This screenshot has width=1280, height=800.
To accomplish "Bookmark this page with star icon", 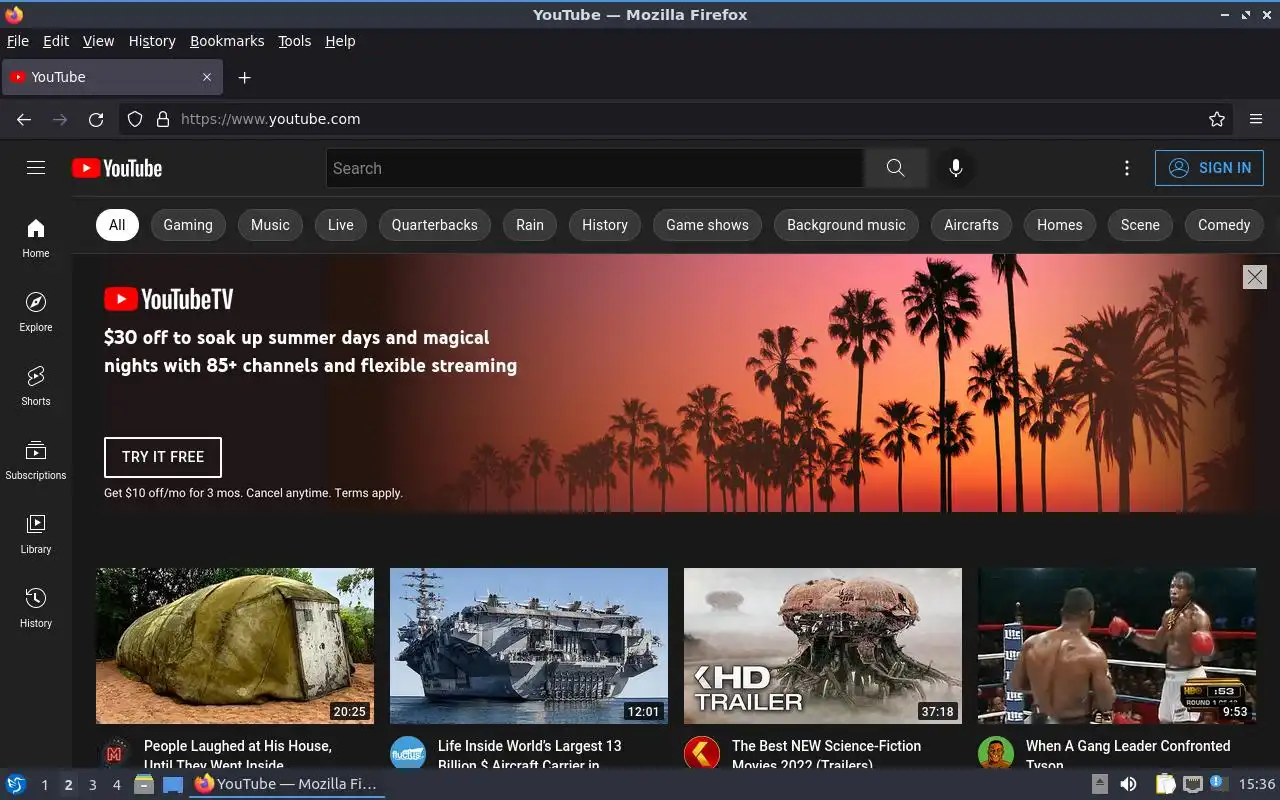I will click(1217, 119).
